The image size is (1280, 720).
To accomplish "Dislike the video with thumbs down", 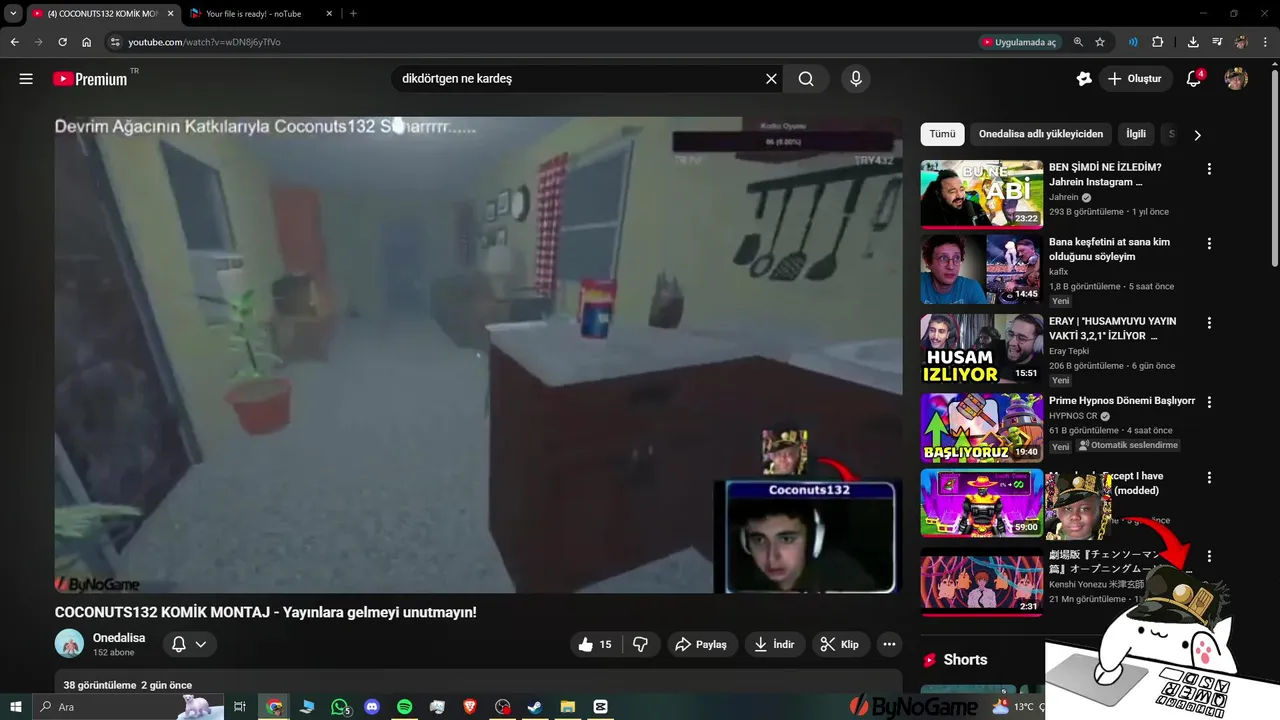I will (641, 645).
